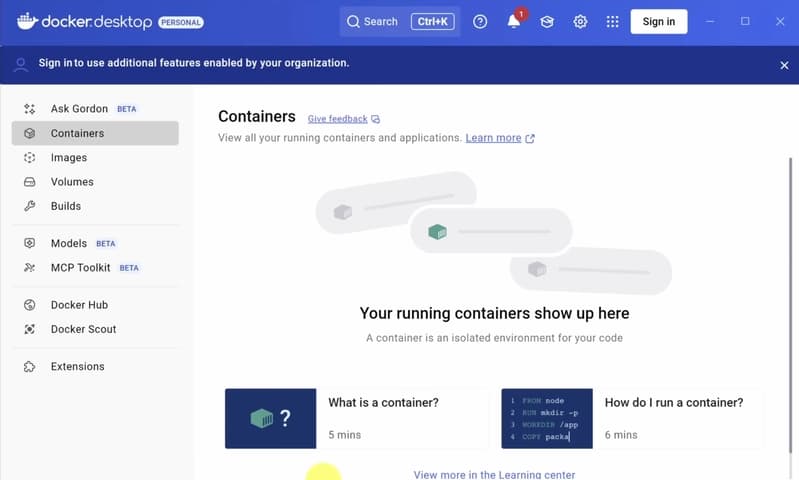Click the BETA badge next to Models

pyautogui.click(x=105, y=244)
